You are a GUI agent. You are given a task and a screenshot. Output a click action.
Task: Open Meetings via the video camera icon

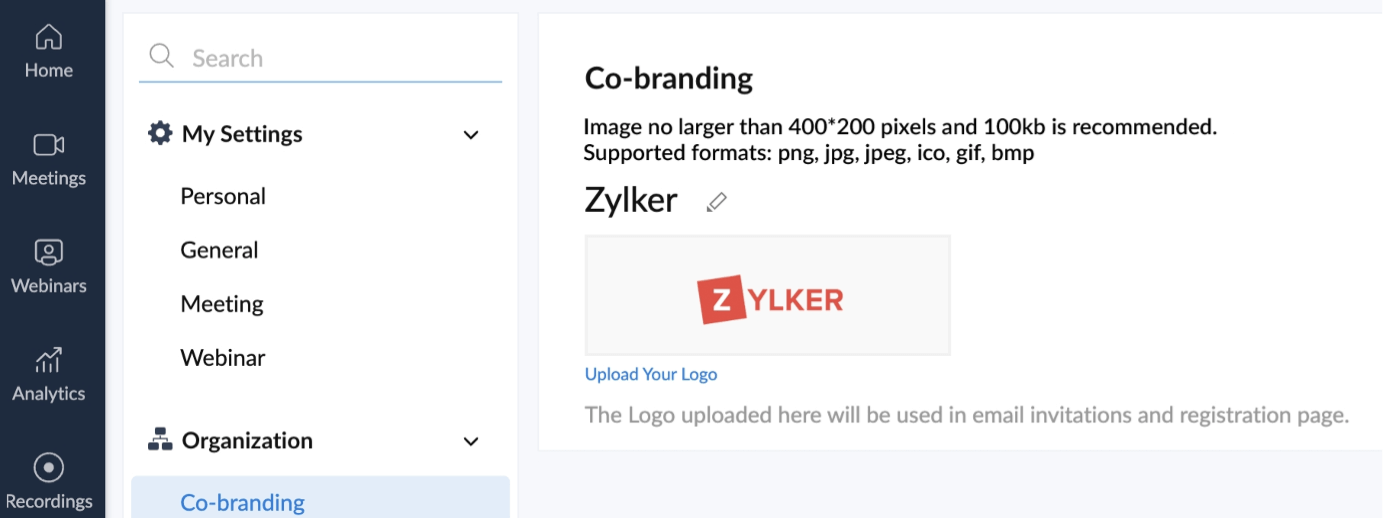pyautogui.click(x=48, y=145)
